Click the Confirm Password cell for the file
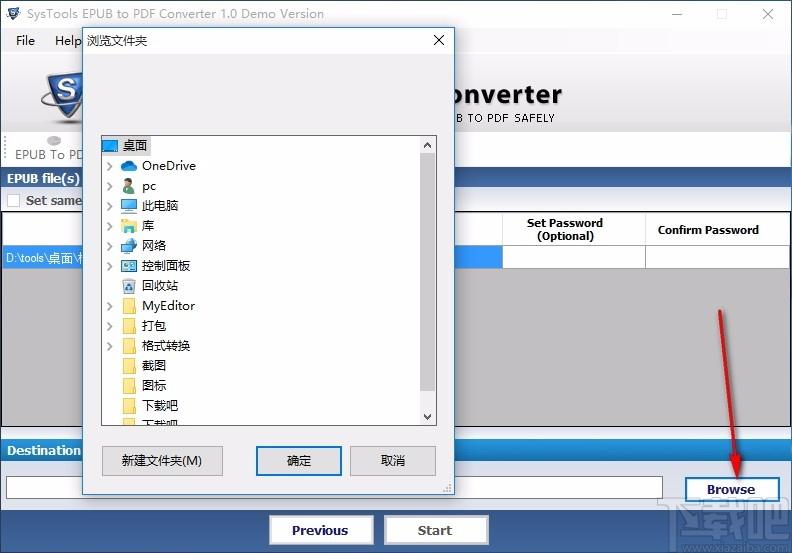The width and height of the screenshot is (792, 553). tap(717, 257)
